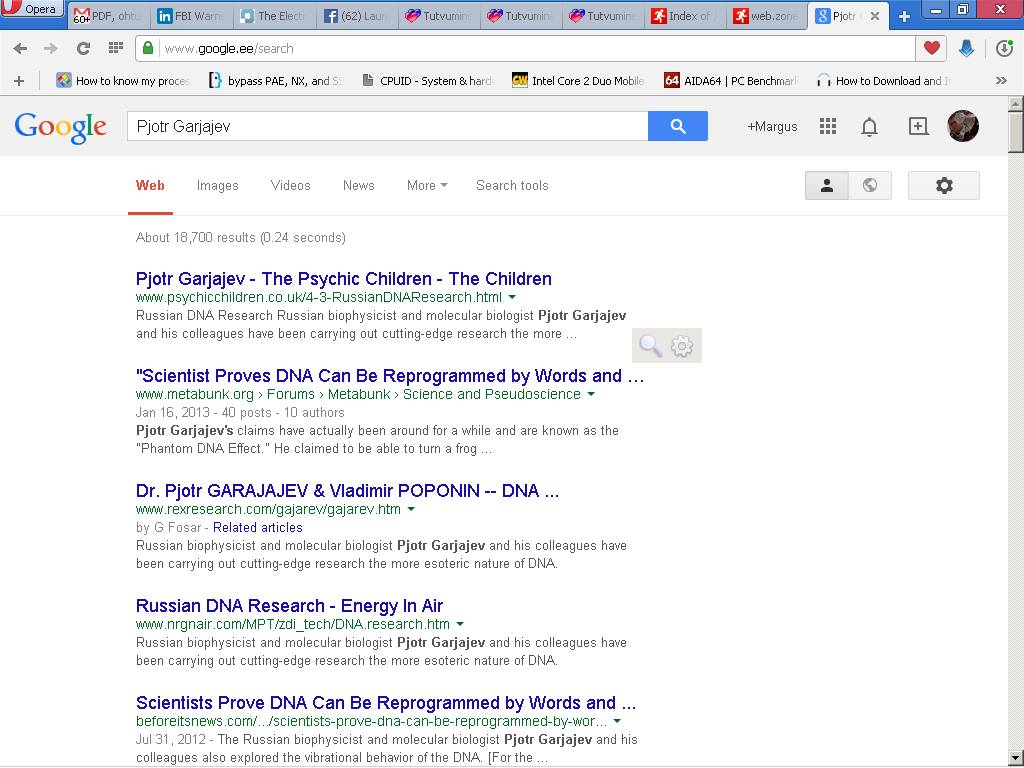
Task: Open 'Russian DNA Research - Energy In Air' result
Action: pos(289,606)
